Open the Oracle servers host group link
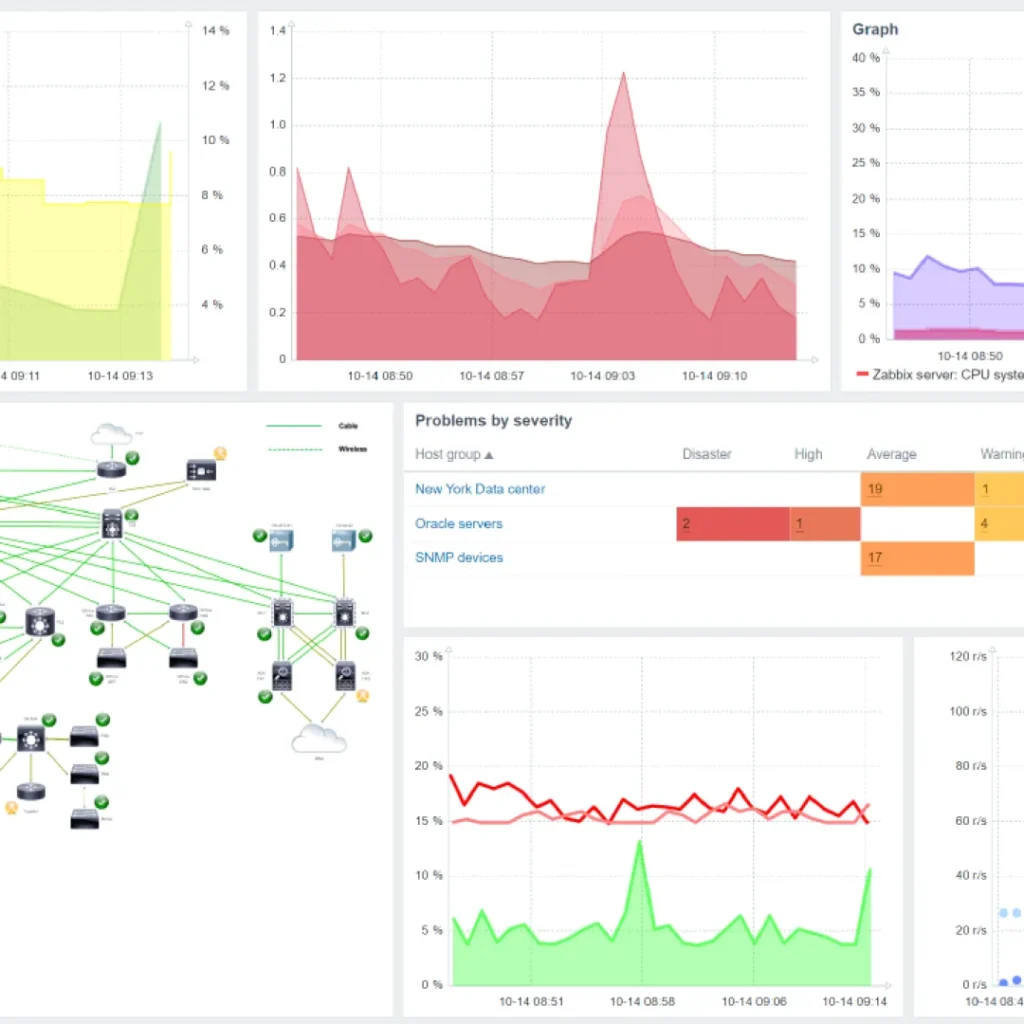1024x1024 pixels. coord(458,524)
